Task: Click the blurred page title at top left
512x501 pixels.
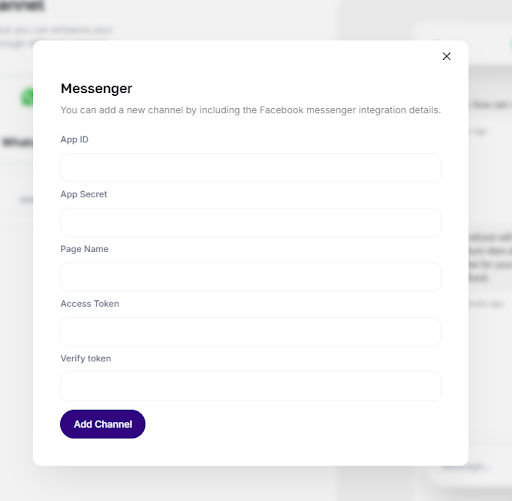Action: point(22,6)
